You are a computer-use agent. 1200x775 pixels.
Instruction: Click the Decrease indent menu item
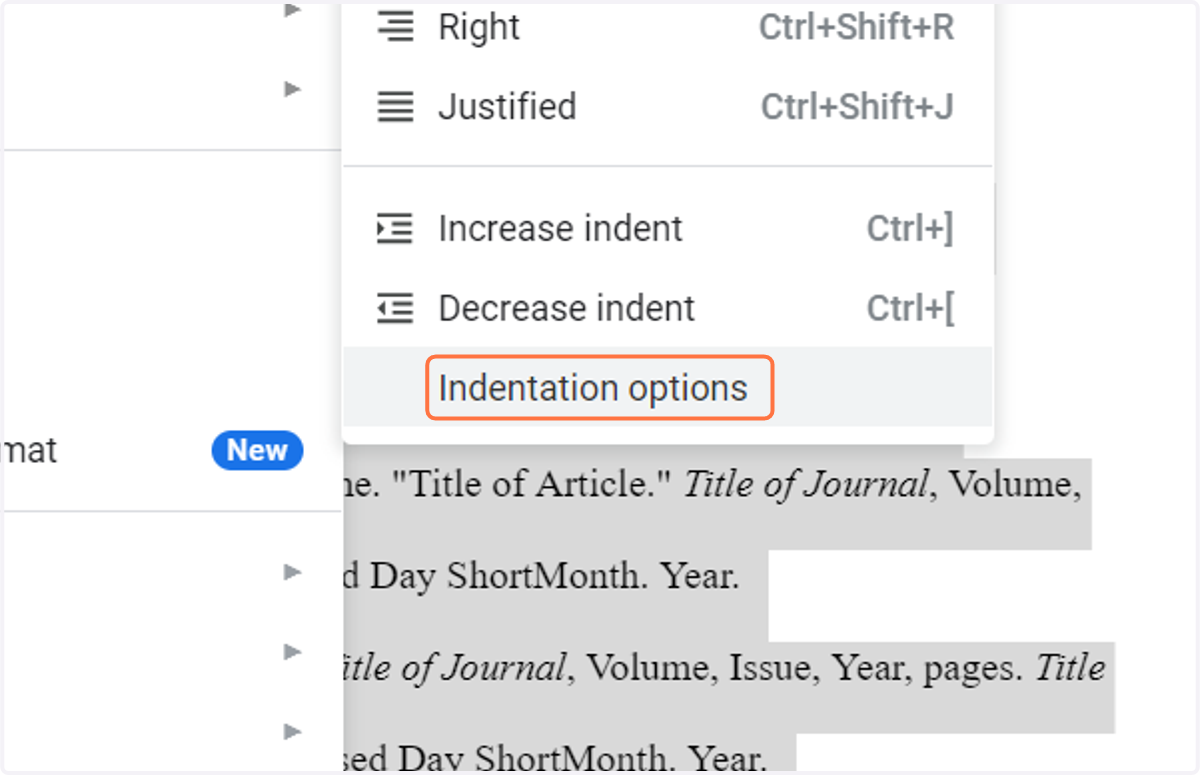667,308
